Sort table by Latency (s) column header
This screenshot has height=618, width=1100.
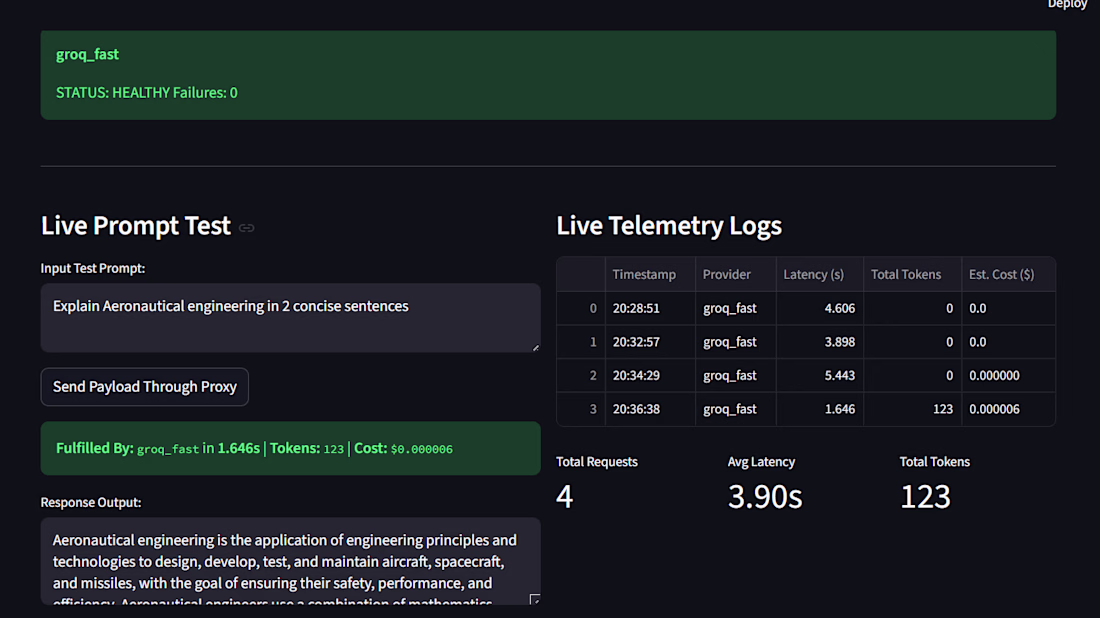click(x=819, y=274)
